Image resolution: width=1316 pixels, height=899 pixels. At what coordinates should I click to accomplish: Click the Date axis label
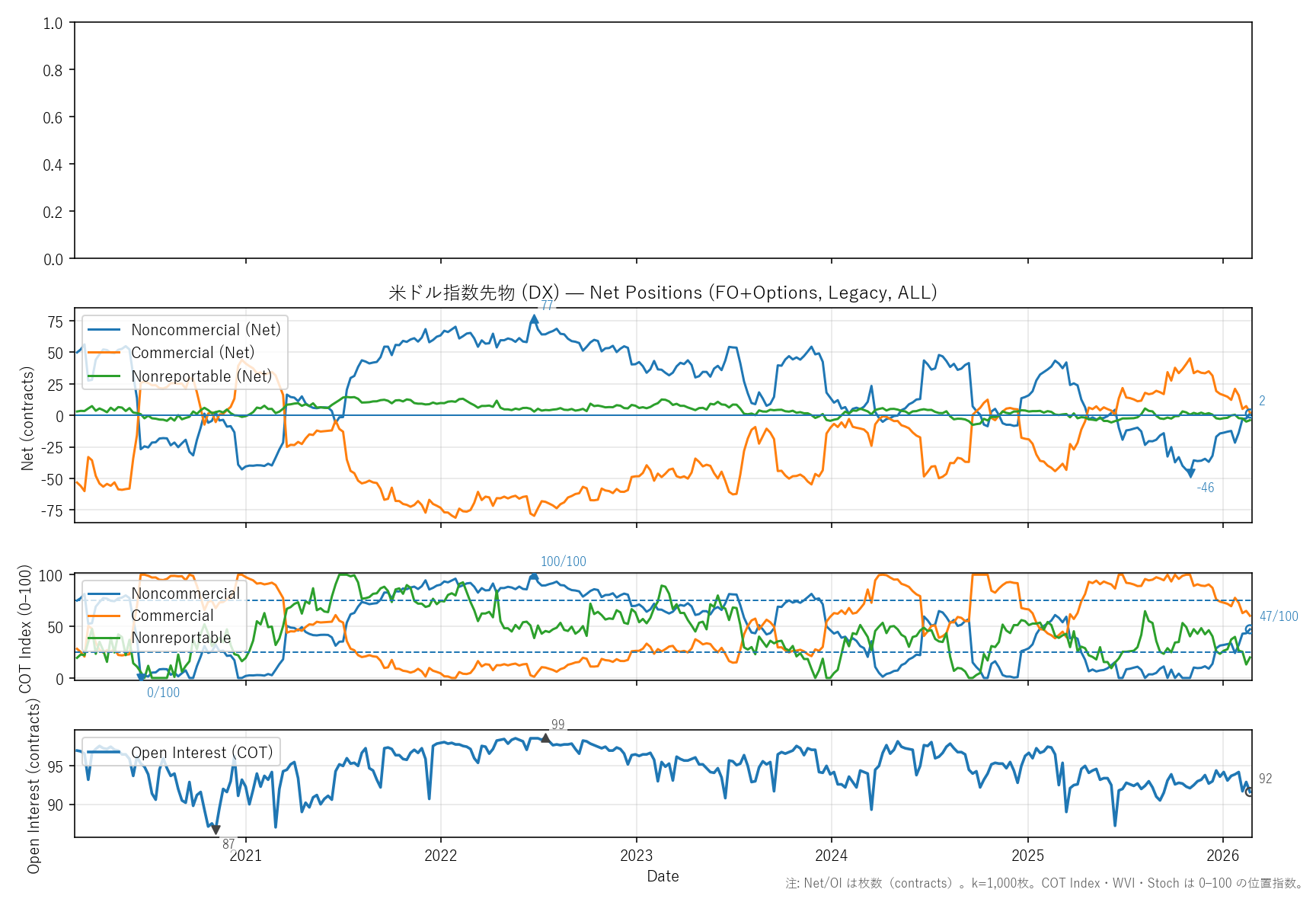coord(663,876)
